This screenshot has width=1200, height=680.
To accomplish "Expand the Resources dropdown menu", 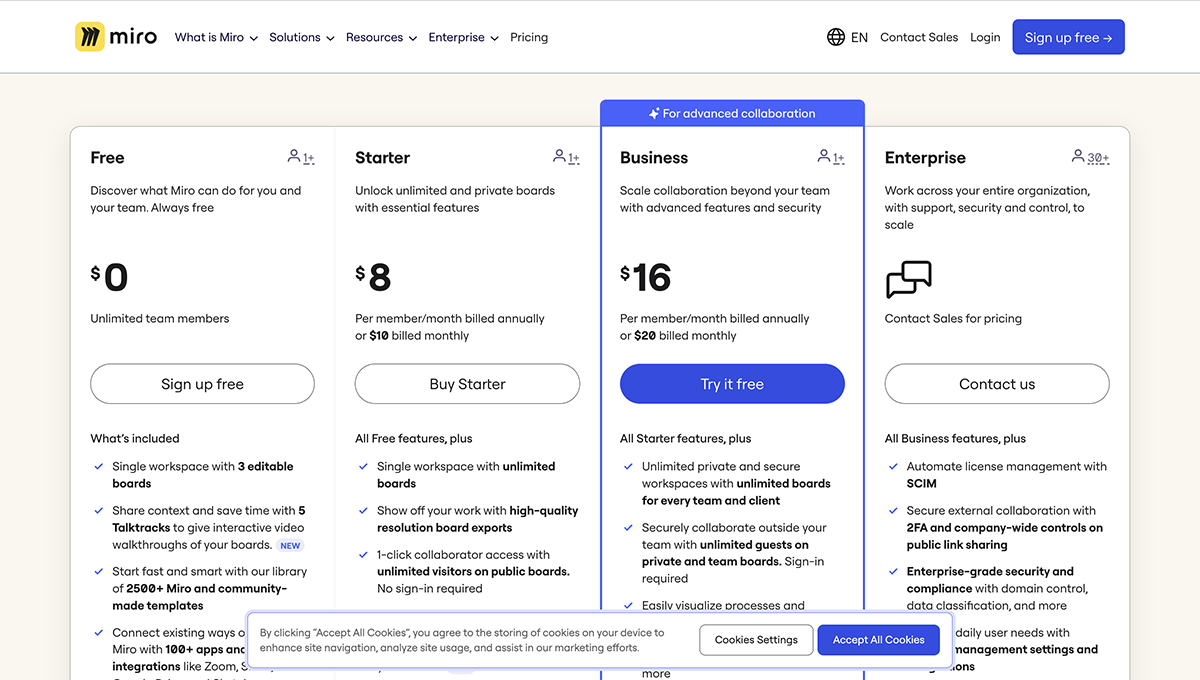I will pyautogui.click(x=381, y=37).
